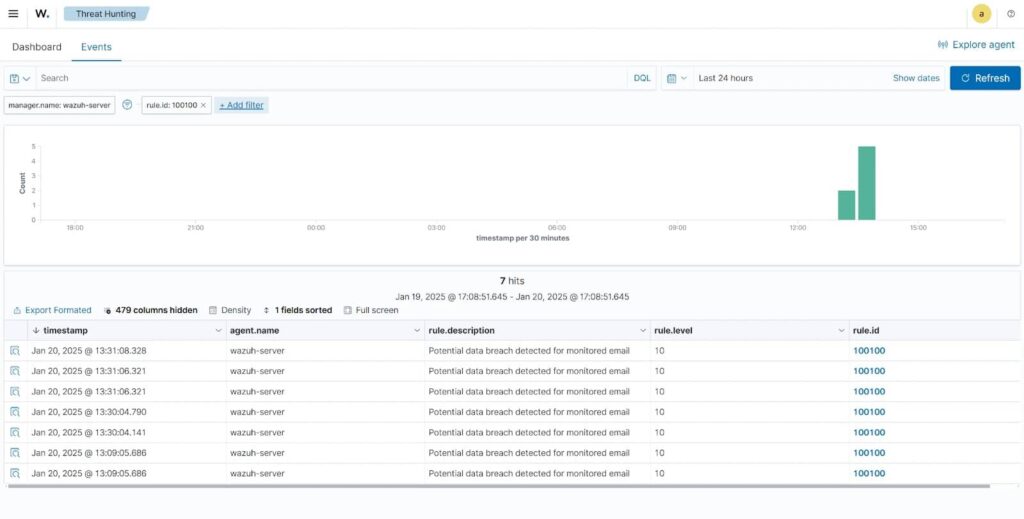Expand the timestamp column header menu
The width and height of the screenshot is (1024, 519).
[x=218, y=330]
